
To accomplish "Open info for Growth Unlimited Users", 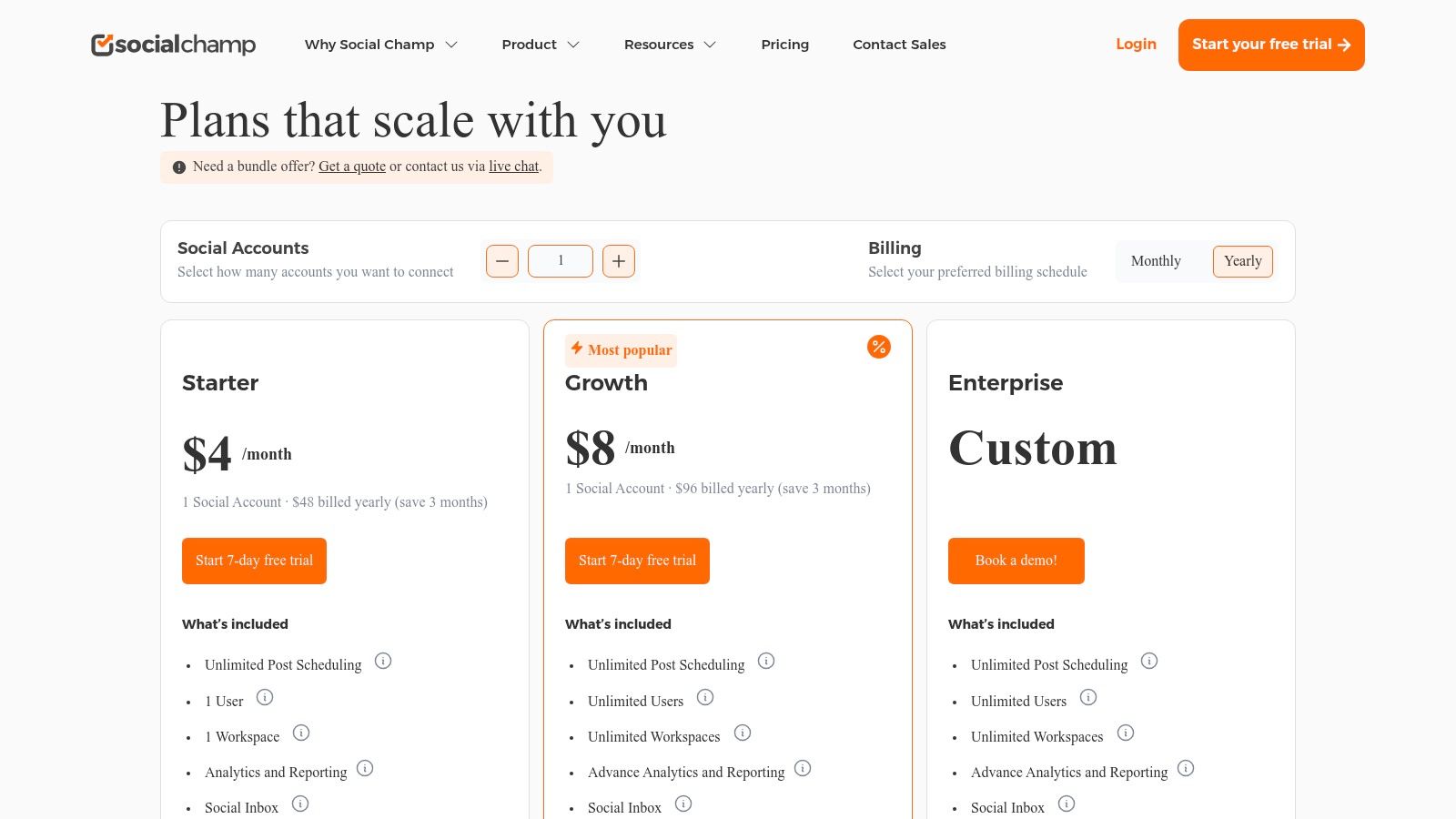I will [705, 697].
